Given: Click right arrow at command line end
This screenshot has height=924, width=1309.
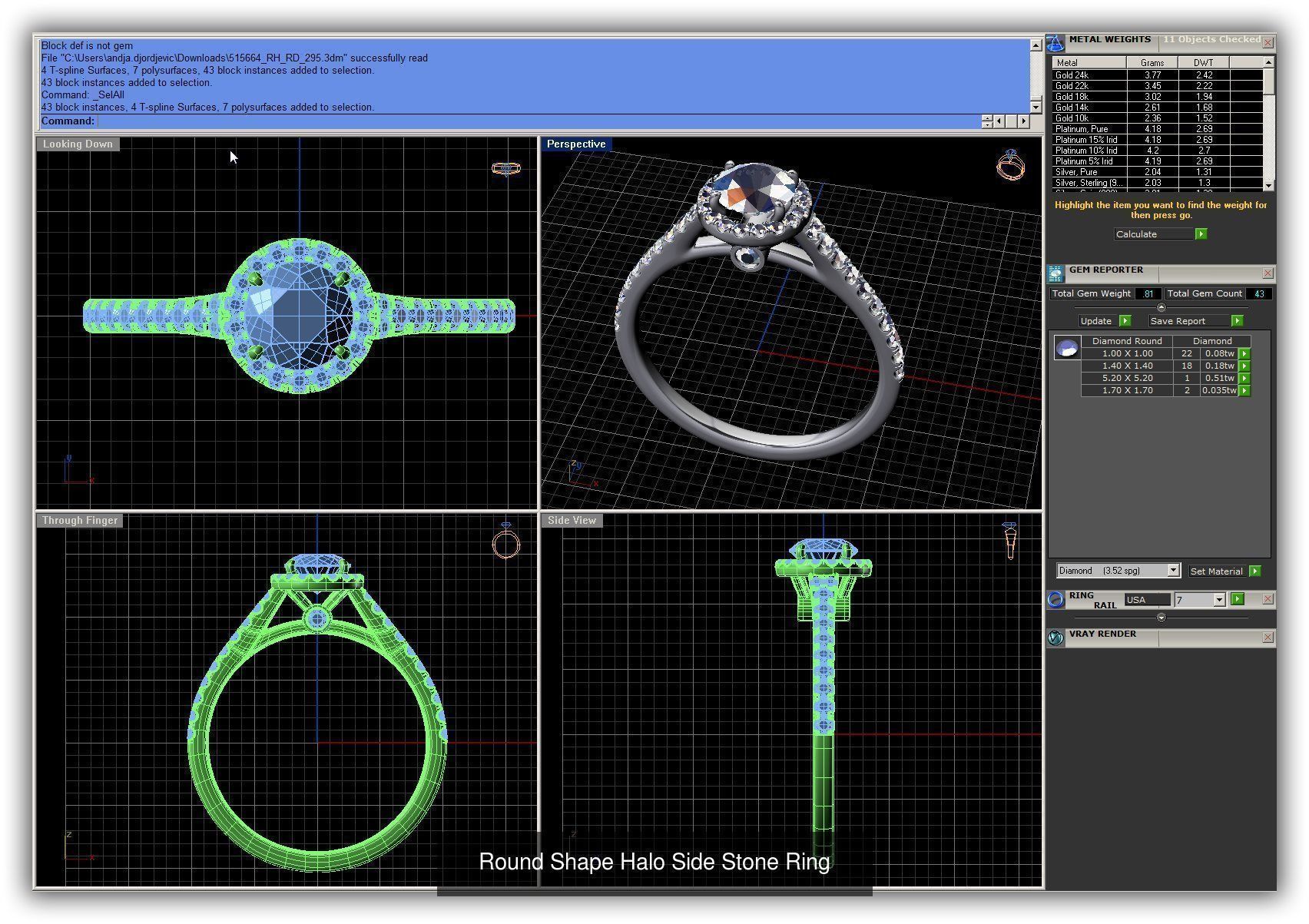Looking at the screenshot, I should (x=1023, y=121).
